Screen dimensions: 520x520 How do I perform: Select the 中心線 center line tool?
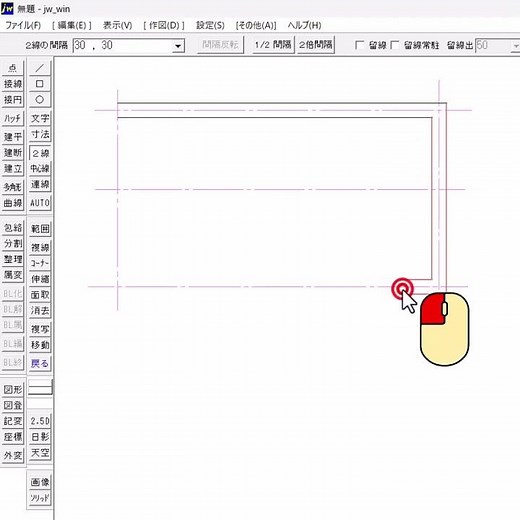click(x=40, y=169)
